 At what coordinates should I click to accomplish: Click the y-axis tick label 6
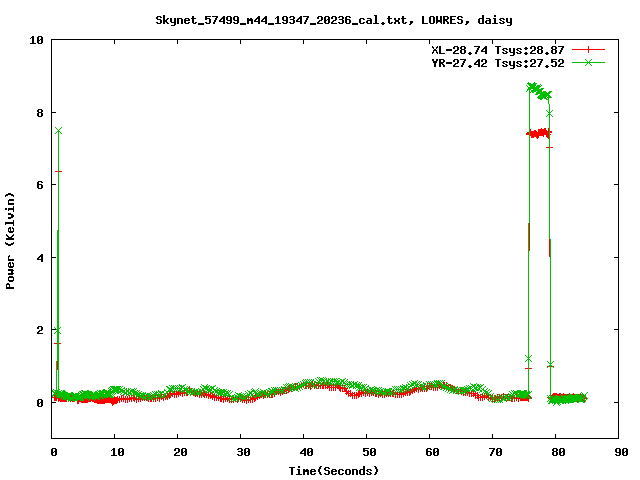40,185
